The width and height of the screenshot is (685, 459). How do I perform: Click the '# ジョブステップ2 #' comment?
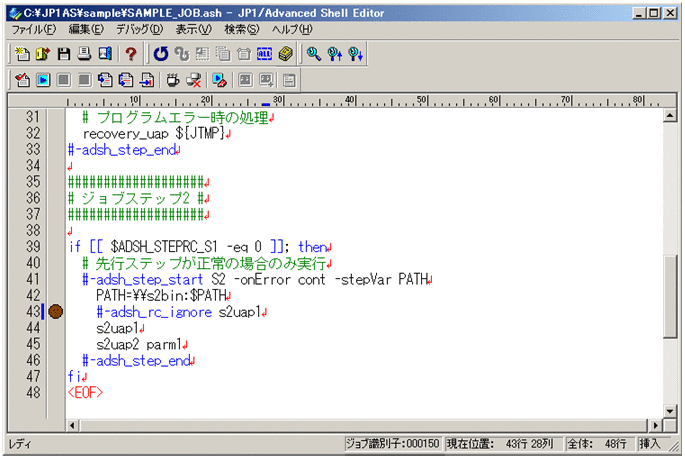135,198
